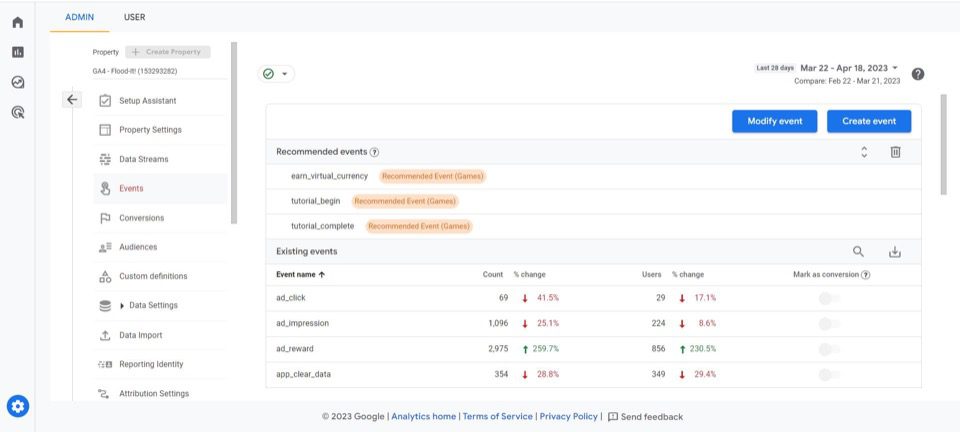The height and width of the screenshot is (432, 960).
Task: Open the Explore icon in left rail
Action: [17, 82]
